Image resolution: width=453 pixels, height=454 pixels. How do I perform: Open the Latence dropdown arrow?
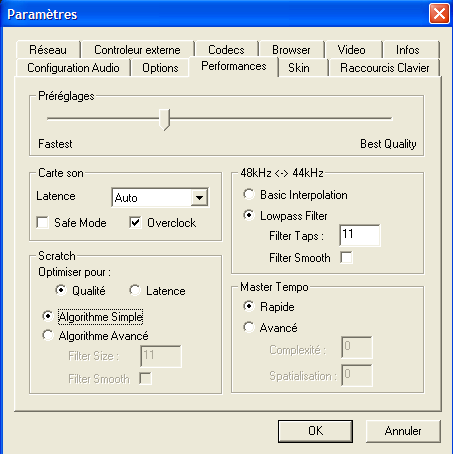[199, 198]
